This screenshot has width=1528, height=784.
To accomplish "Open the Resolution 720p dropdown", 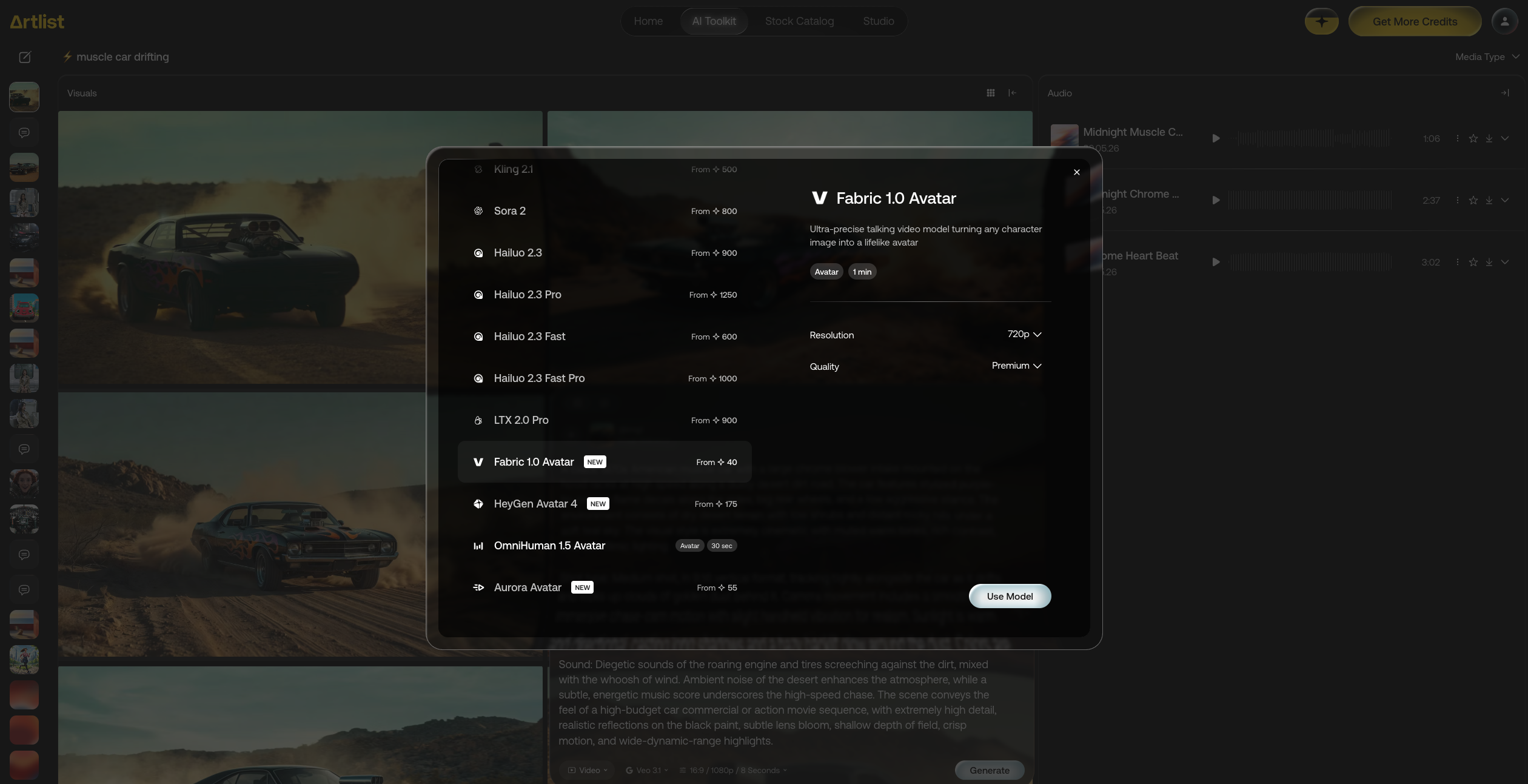I will (1024, 334).
